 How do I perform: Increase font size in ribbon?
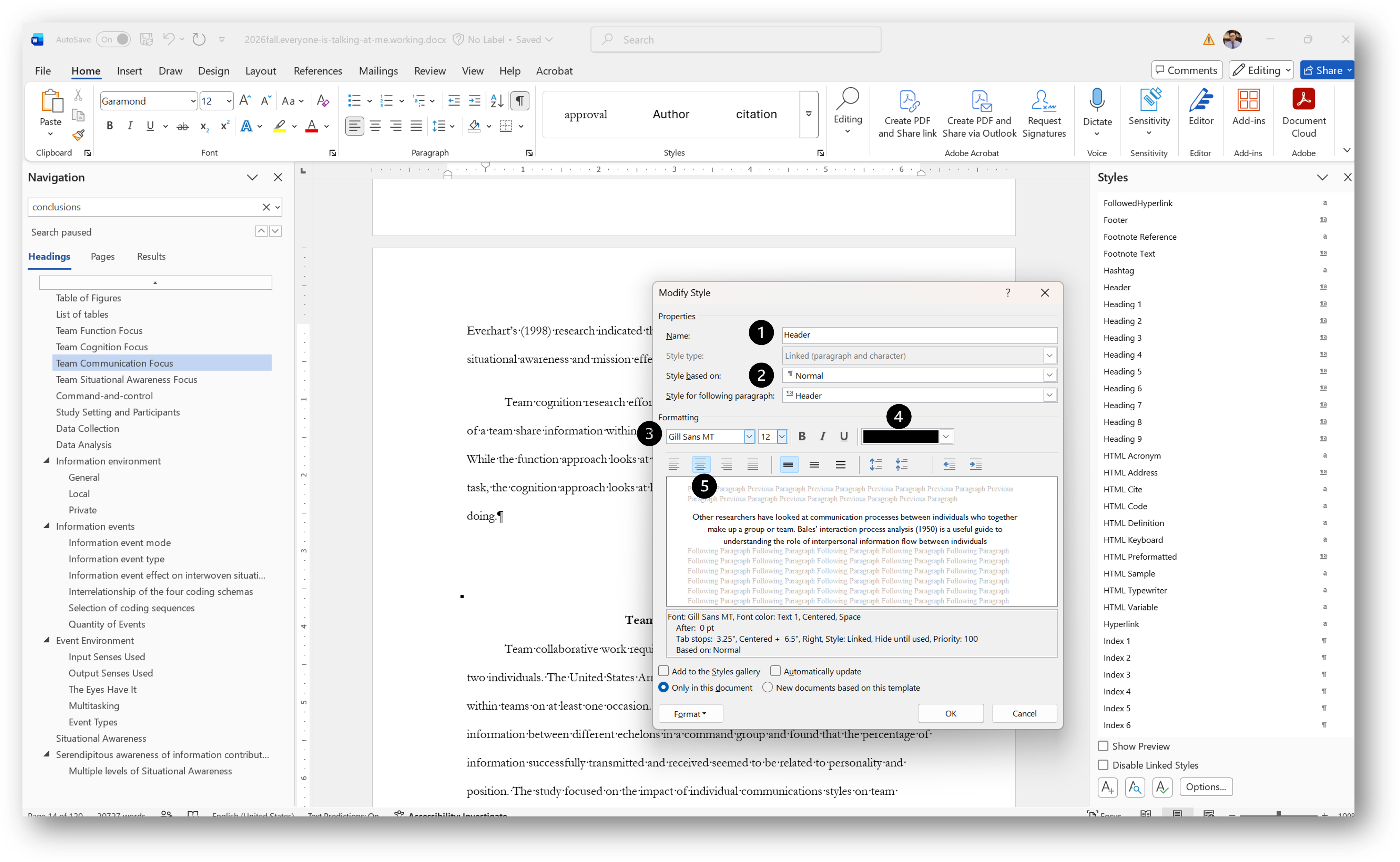click(x=245, y=101)
